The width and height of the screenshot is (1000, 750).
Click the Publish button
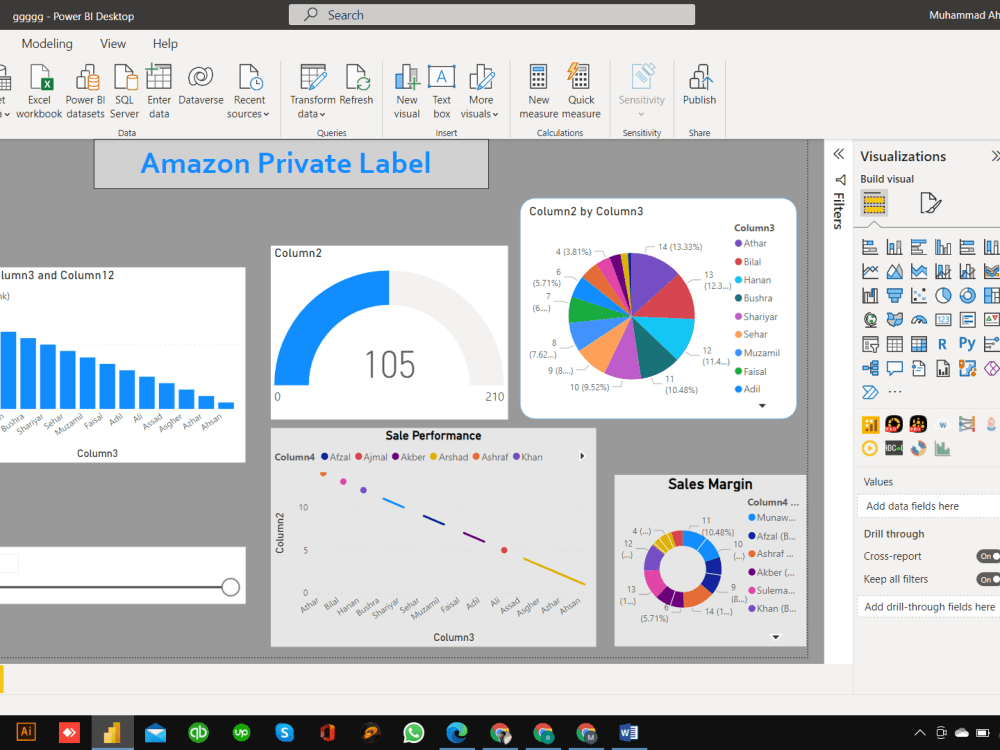pos(700,84)
